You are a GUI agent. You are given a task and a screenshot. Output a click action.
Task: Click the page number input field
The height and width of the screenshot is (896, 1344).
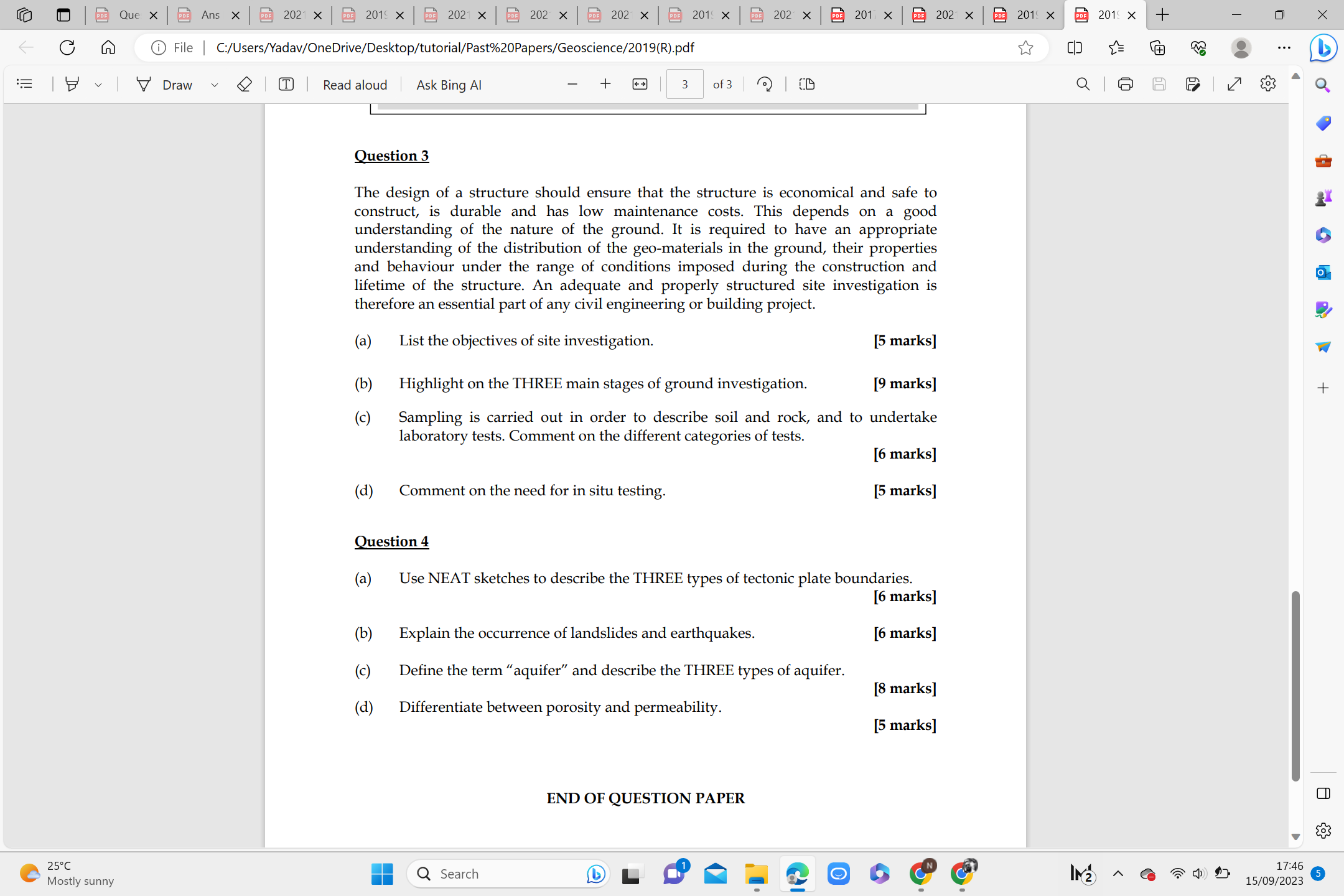pos(684,84)
